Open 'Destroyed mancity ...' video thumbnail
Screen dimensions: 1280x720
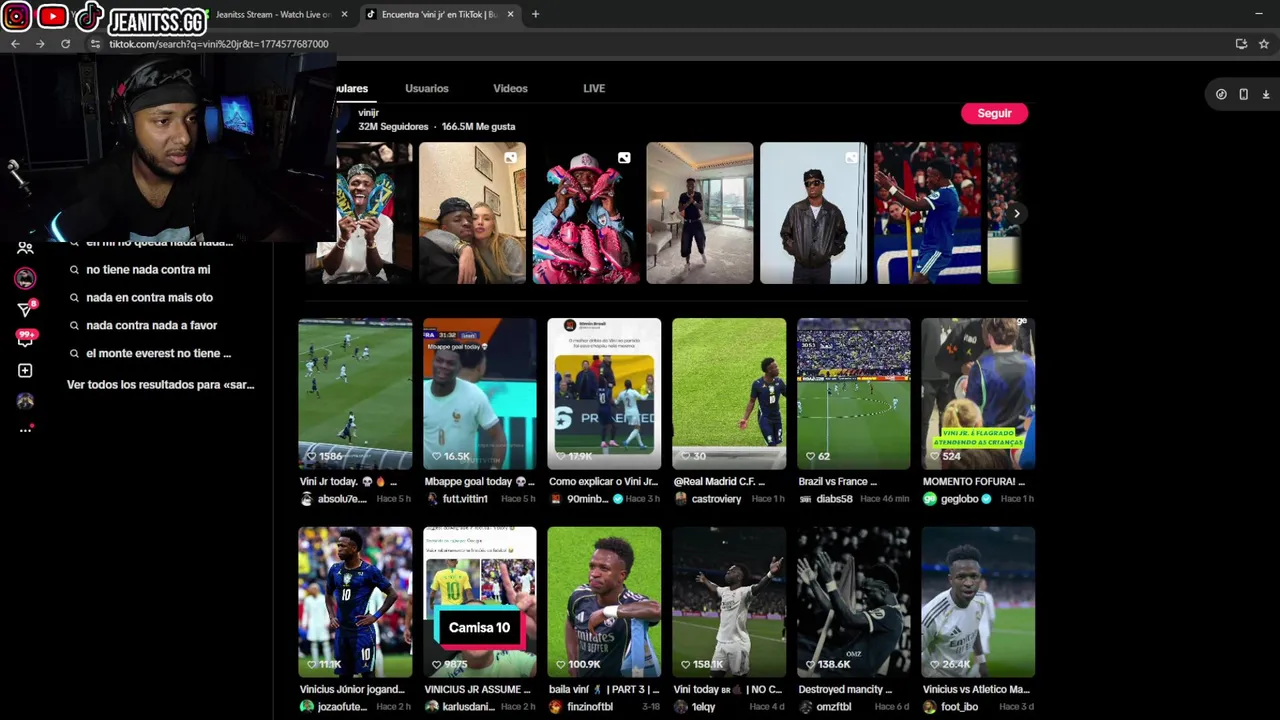point(853,602)
